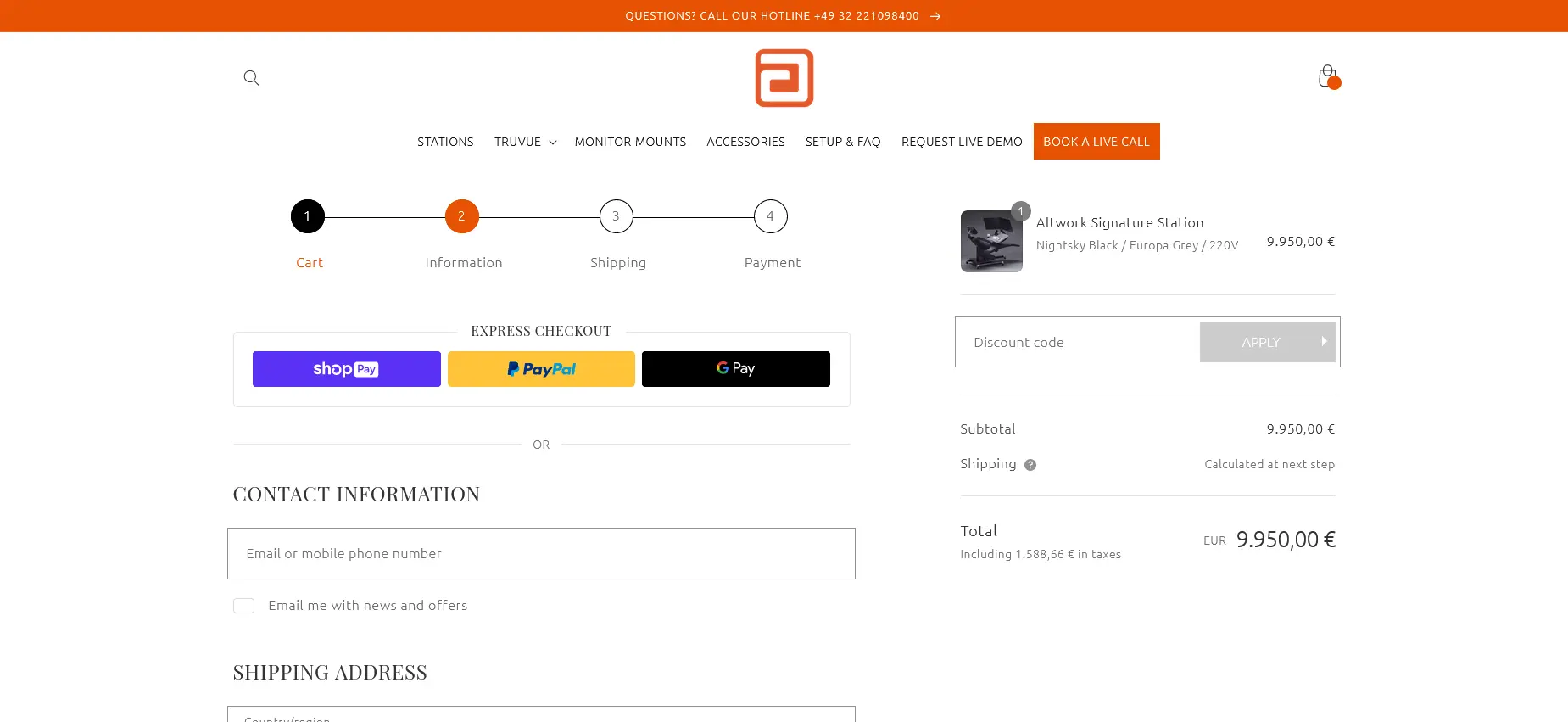Click step 1 Cart circle

click(x=308, y=216)
